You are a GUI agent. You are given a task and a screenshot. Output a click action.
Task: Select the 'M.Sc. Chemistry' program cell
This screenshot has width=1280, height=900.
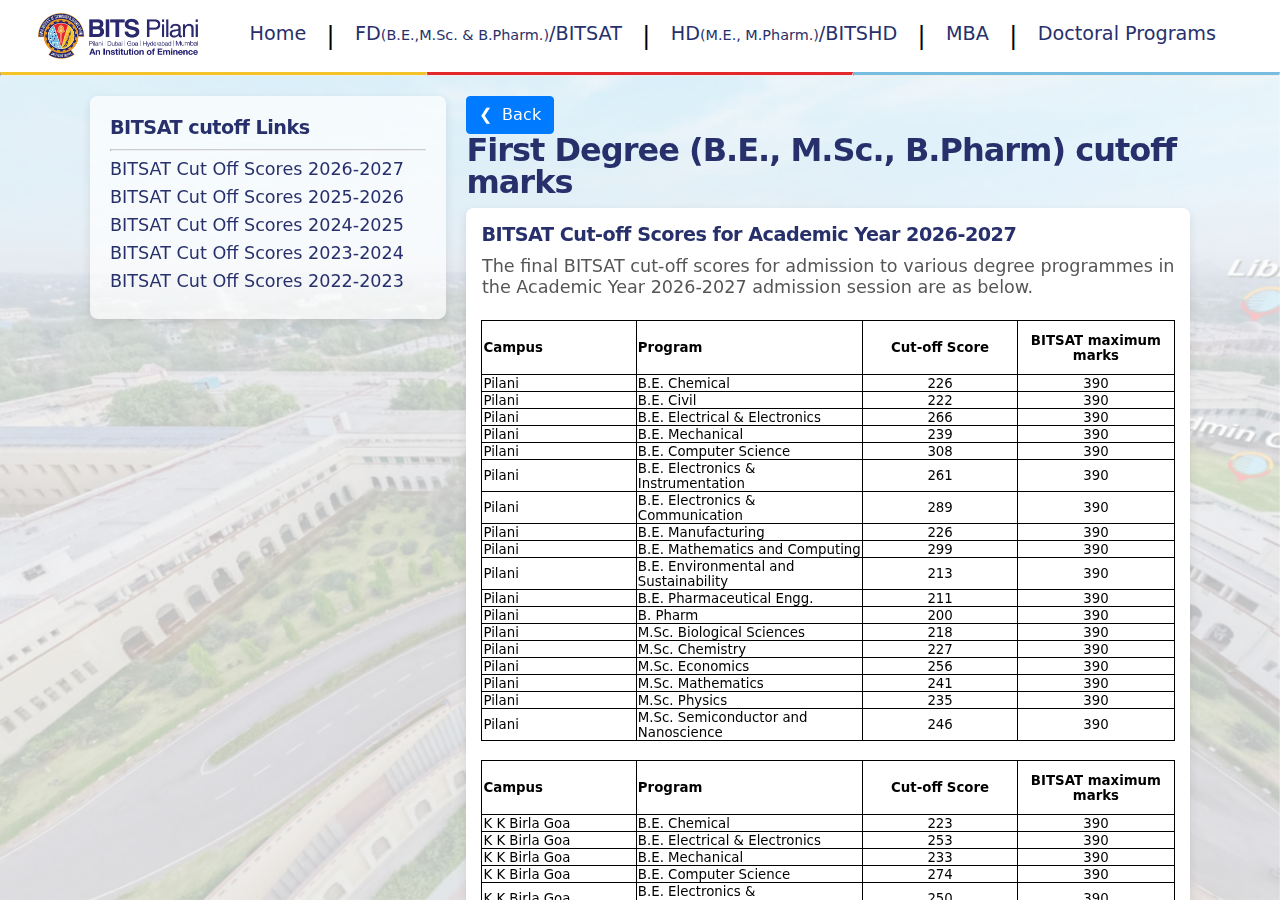[x=749, y=649]
